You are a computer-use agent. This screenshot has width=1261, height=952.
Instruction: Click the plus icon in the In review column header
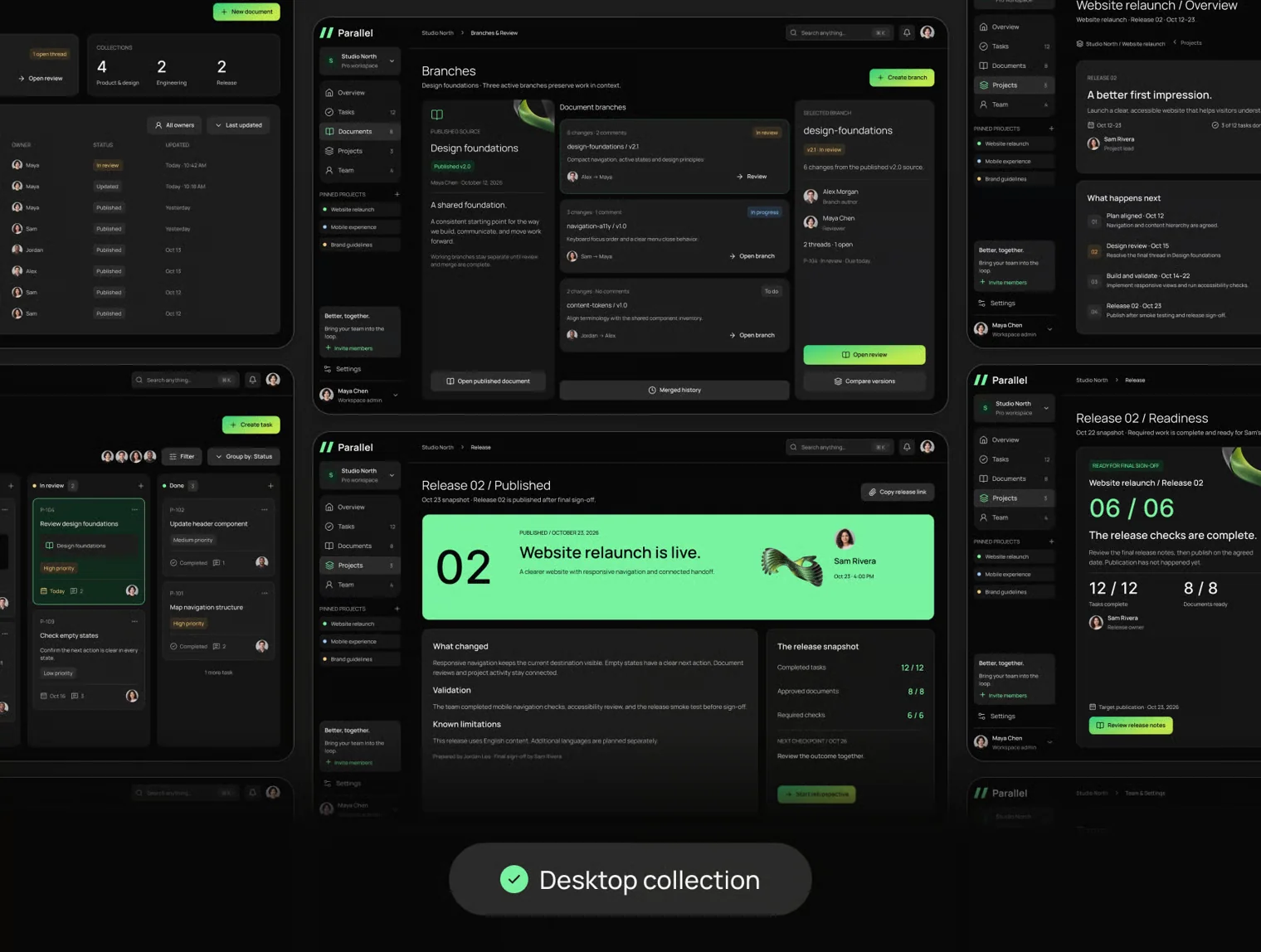[141, 486]
